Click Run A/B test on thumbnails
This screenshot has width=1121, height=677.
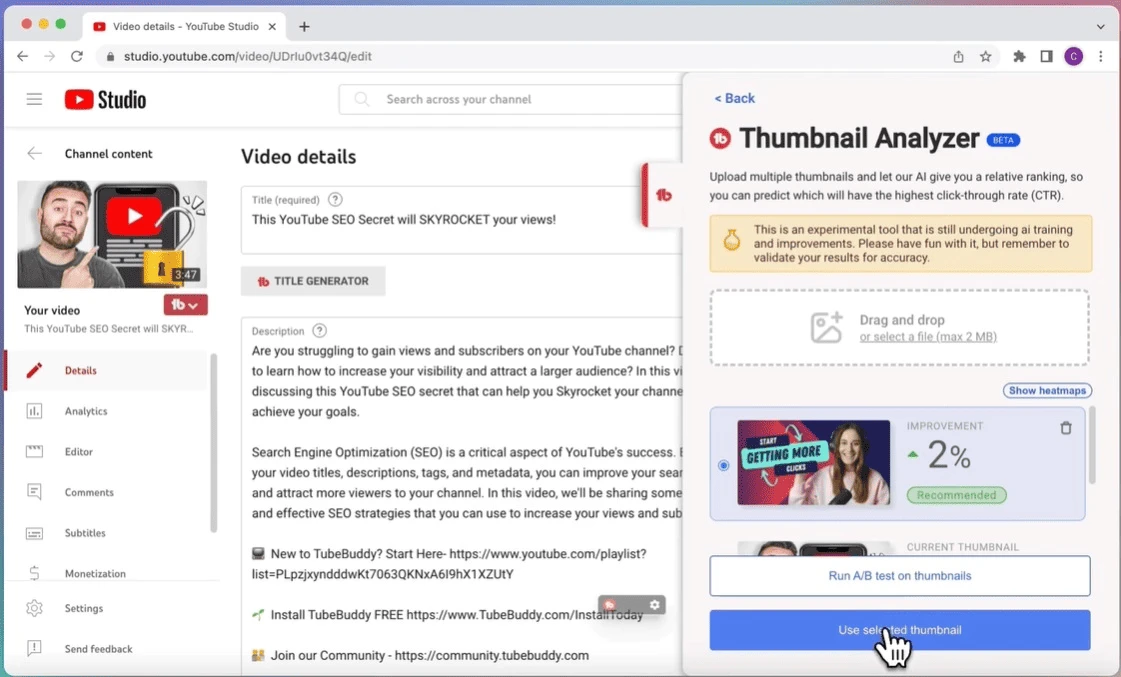click(900, 575)
